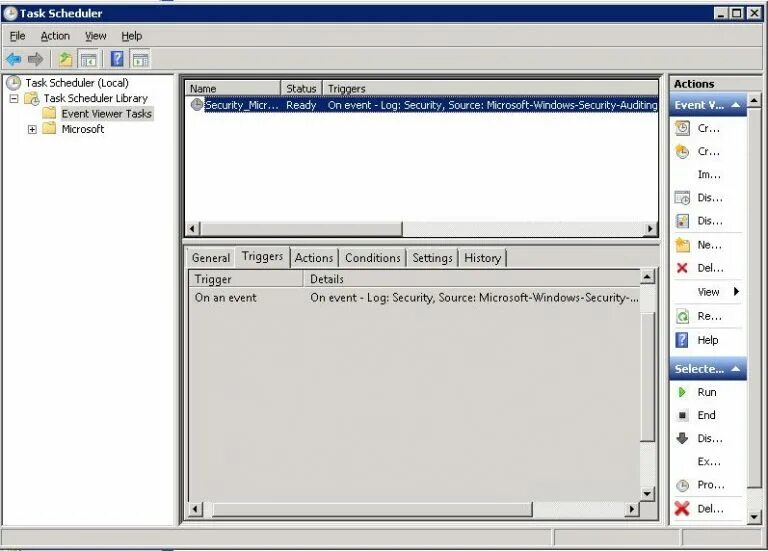
Task: Click the Actions pane scrollbar down arrow
Action: 754,516
